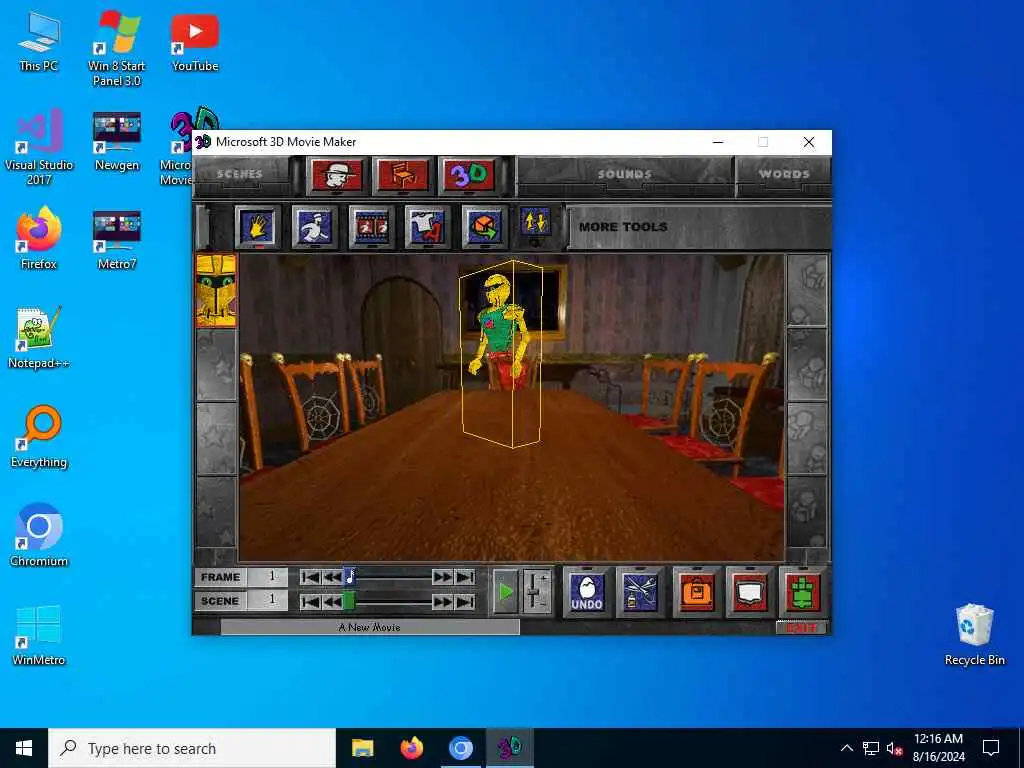
Task: Open Visual Studio 2017 desktop shortcut
Action: coord(39,149)
